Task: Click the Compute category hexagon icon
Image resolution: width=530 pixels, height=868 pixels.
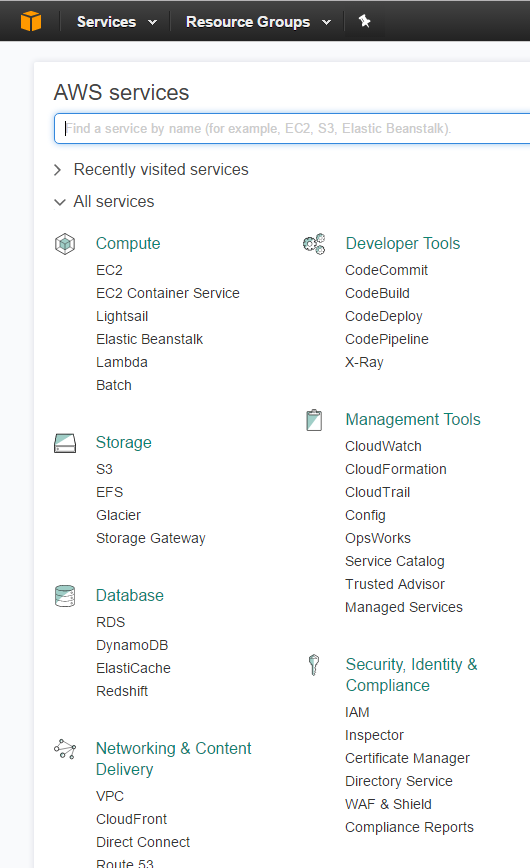Action: (65, 244)
